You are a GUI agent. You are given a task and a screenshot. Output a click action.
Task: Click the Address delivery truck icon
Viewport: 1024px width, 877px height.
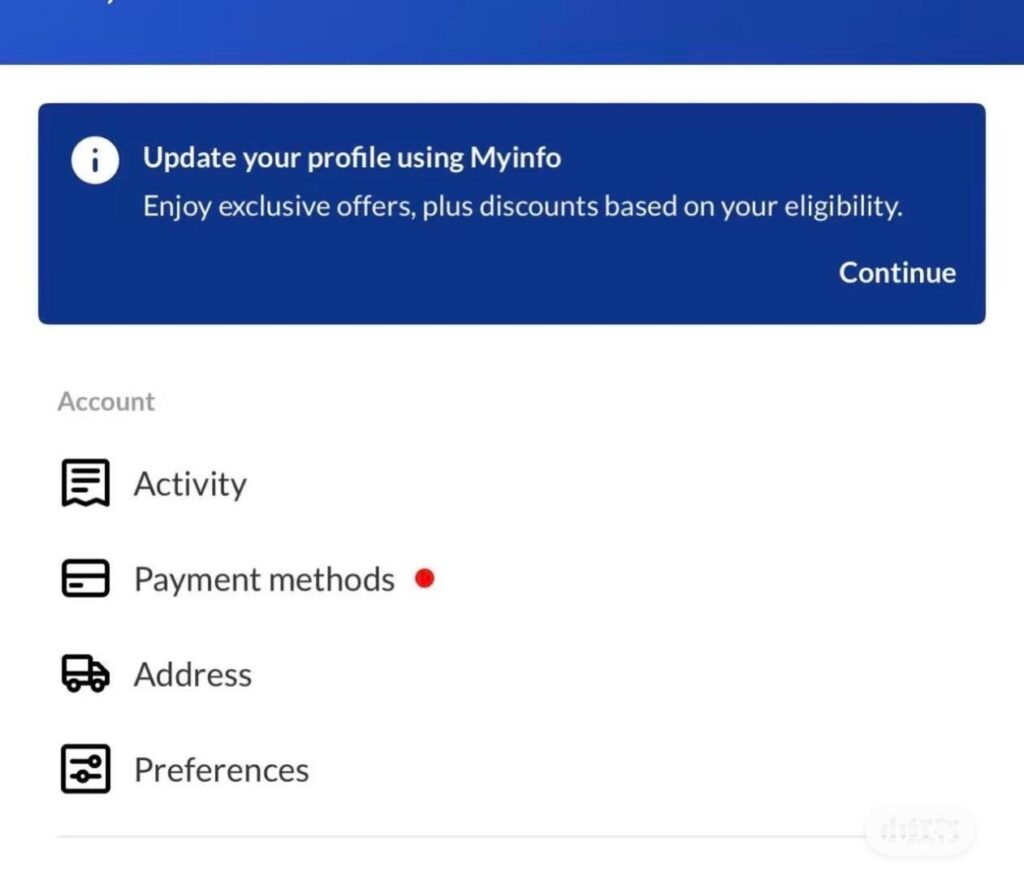coord(85,675)
